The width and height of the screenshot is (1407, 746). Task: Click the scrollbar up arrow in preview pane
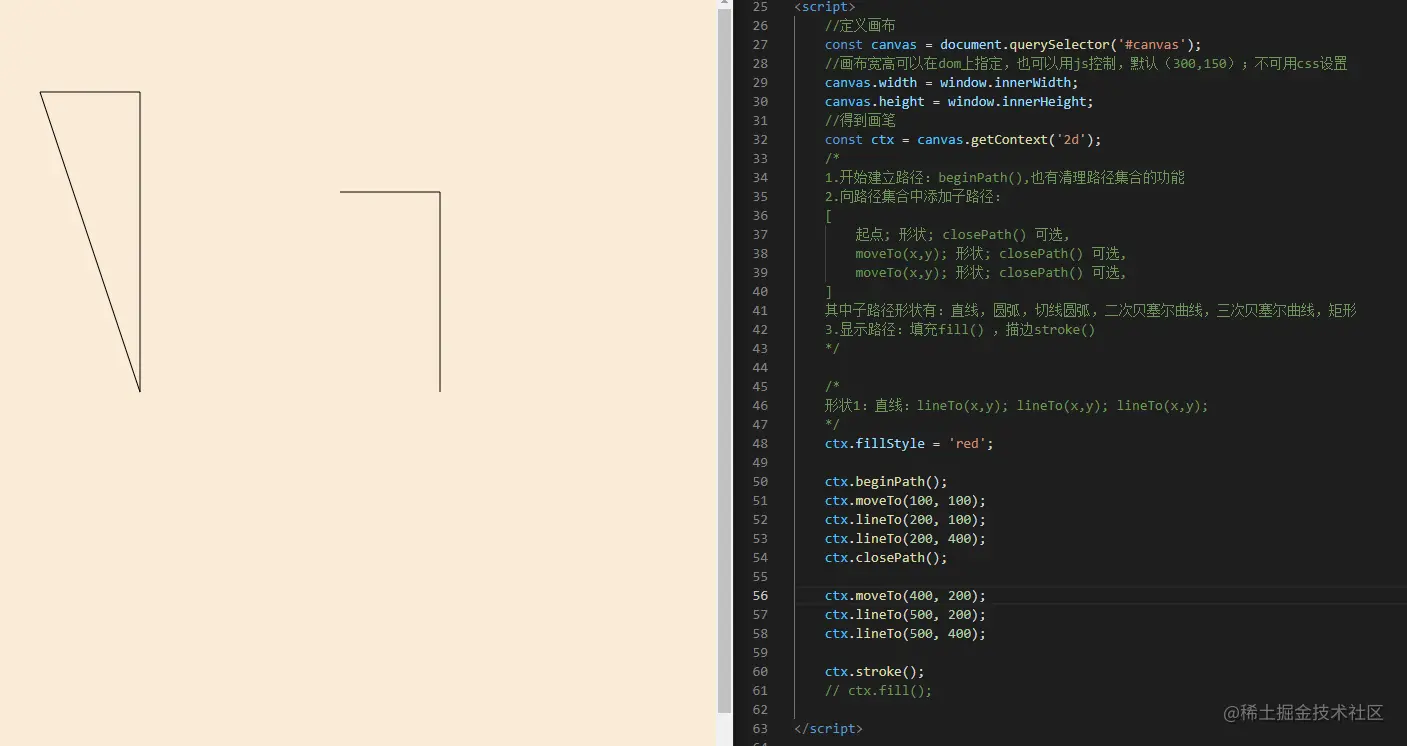[724, 5]
